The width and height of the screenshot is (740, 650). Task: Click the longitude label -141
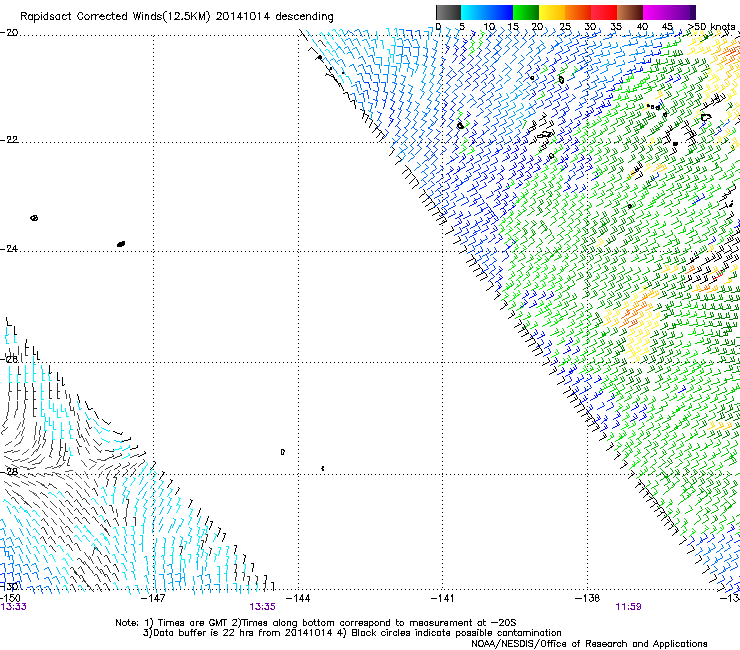tap(443, 599)
